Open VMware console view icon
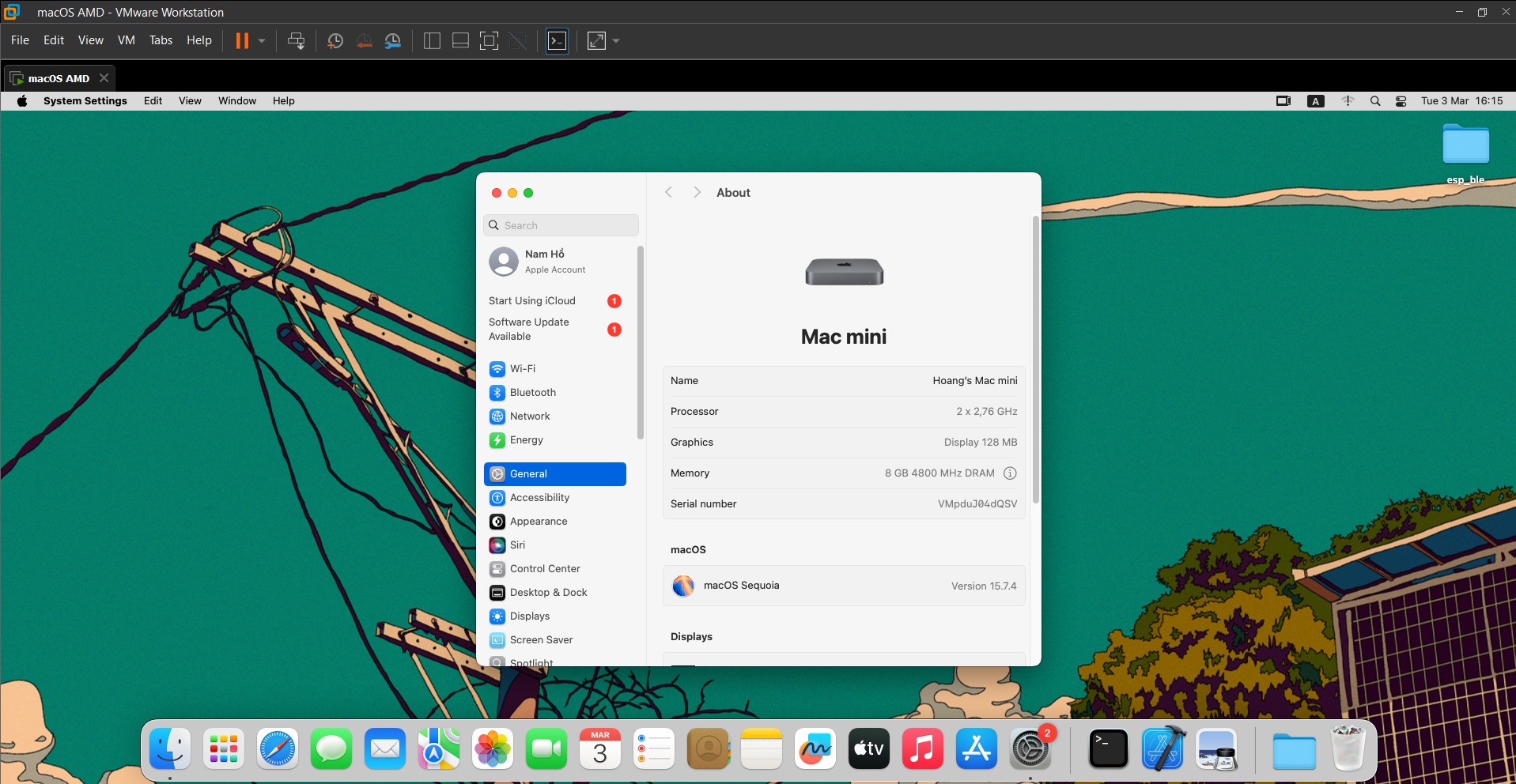Screen dimensions: 1516x784 558,41
